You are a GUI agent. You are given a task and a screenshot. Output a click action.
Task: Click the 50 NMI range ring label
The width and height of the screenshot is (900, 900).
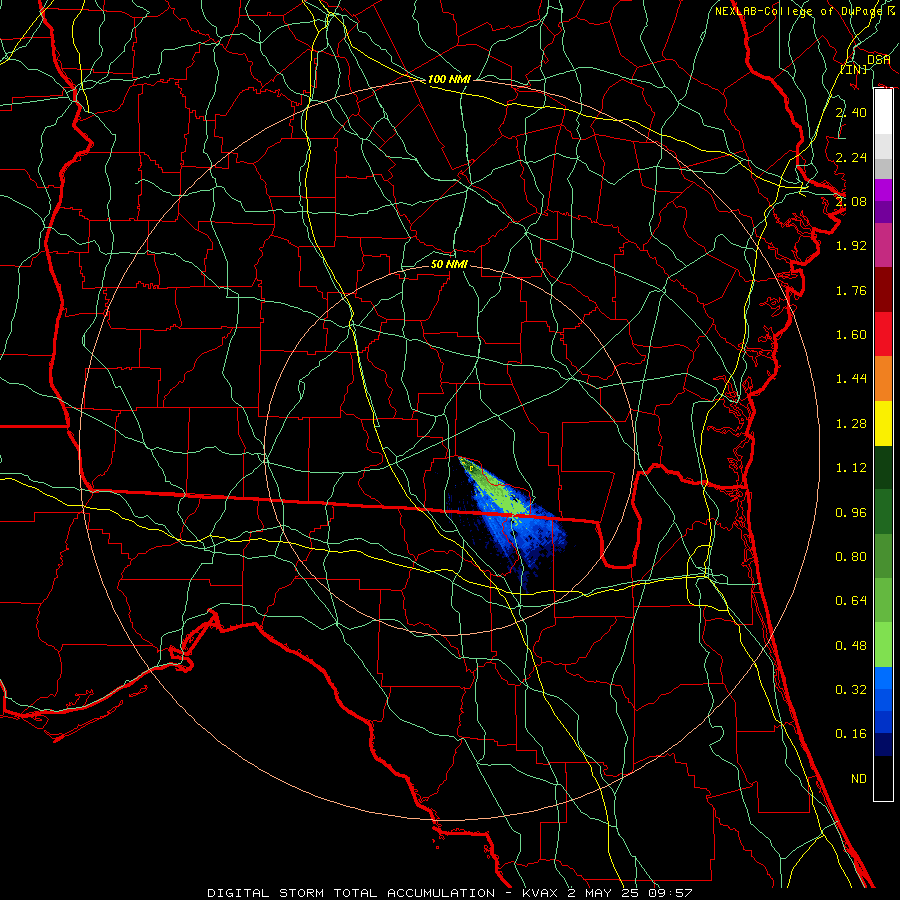tap(449, 264)
